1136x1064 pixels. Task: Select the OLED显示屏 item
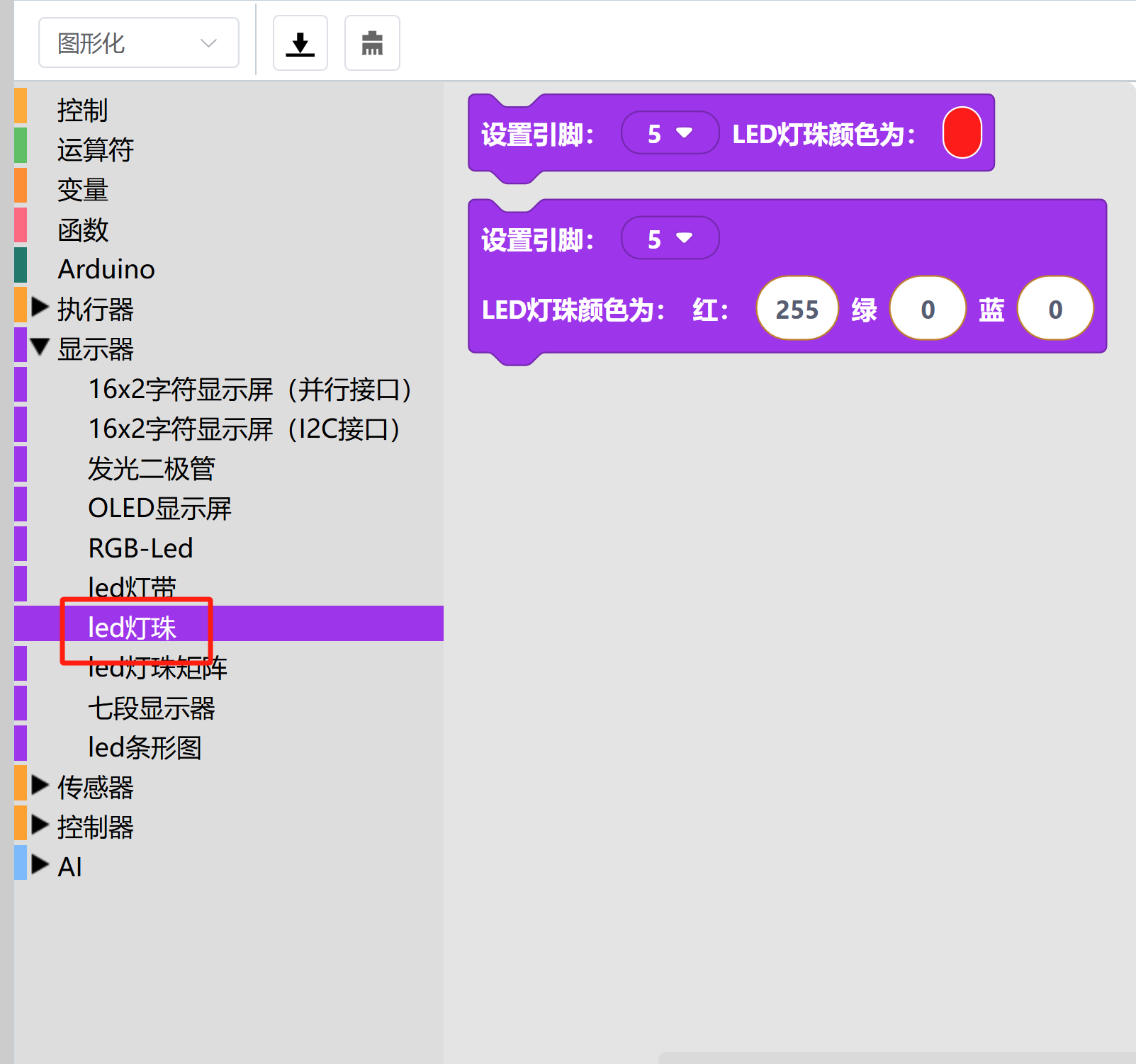pos(159,508)
